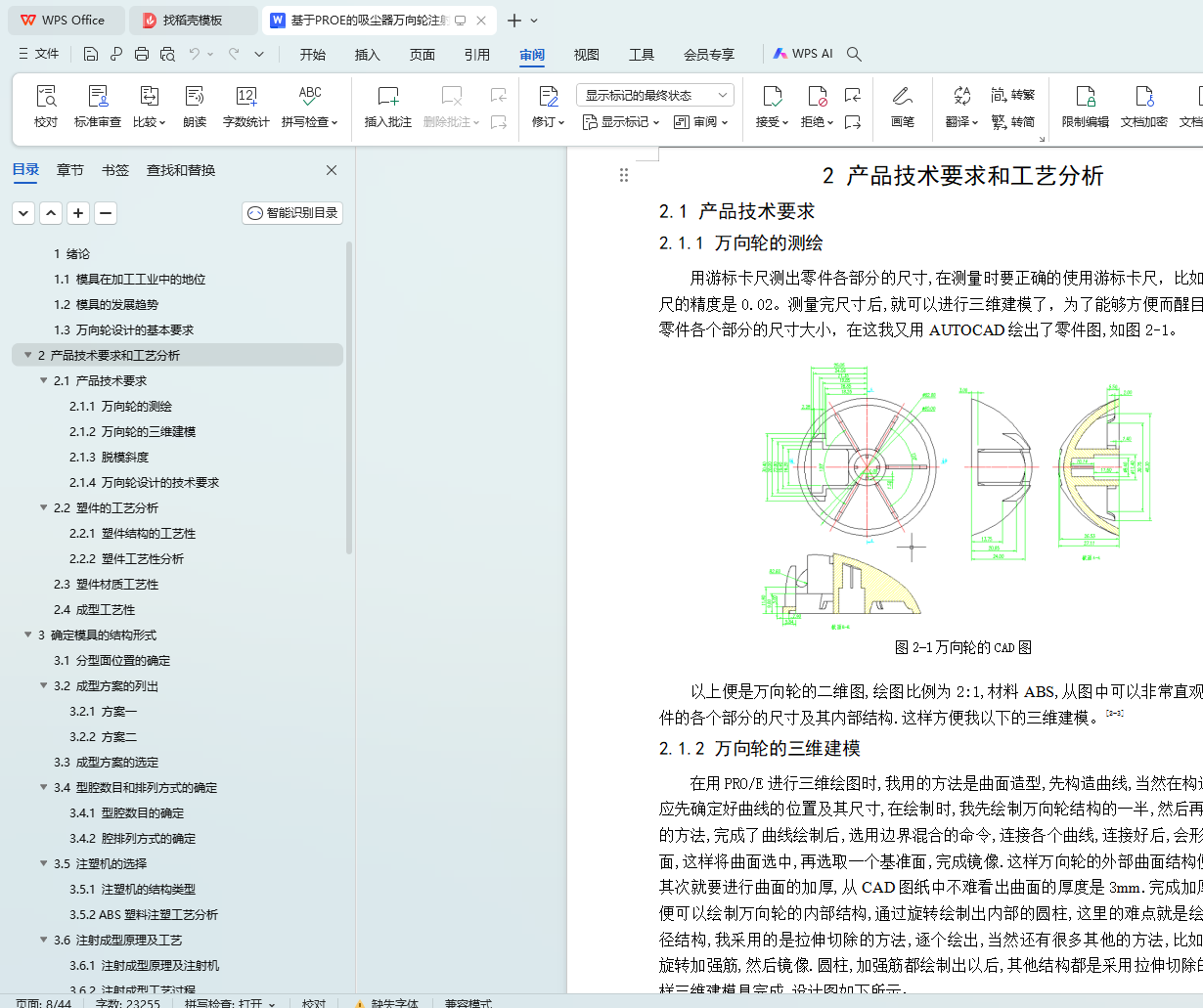
Task: Jump to 3.3 成型方案的选定 heading
Action: (106, 762)
